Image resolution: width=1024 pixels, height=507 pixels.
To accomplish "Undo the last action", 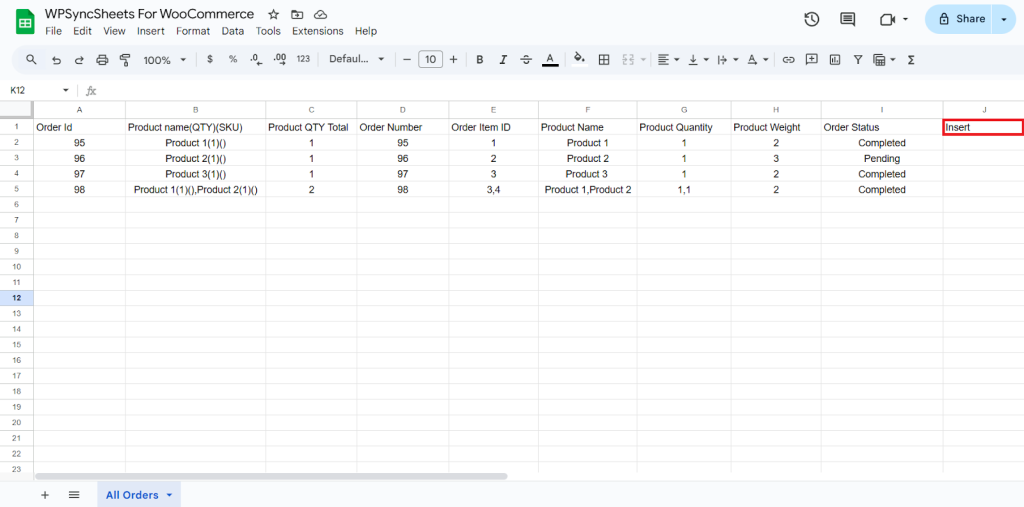I will coord(56,59).
